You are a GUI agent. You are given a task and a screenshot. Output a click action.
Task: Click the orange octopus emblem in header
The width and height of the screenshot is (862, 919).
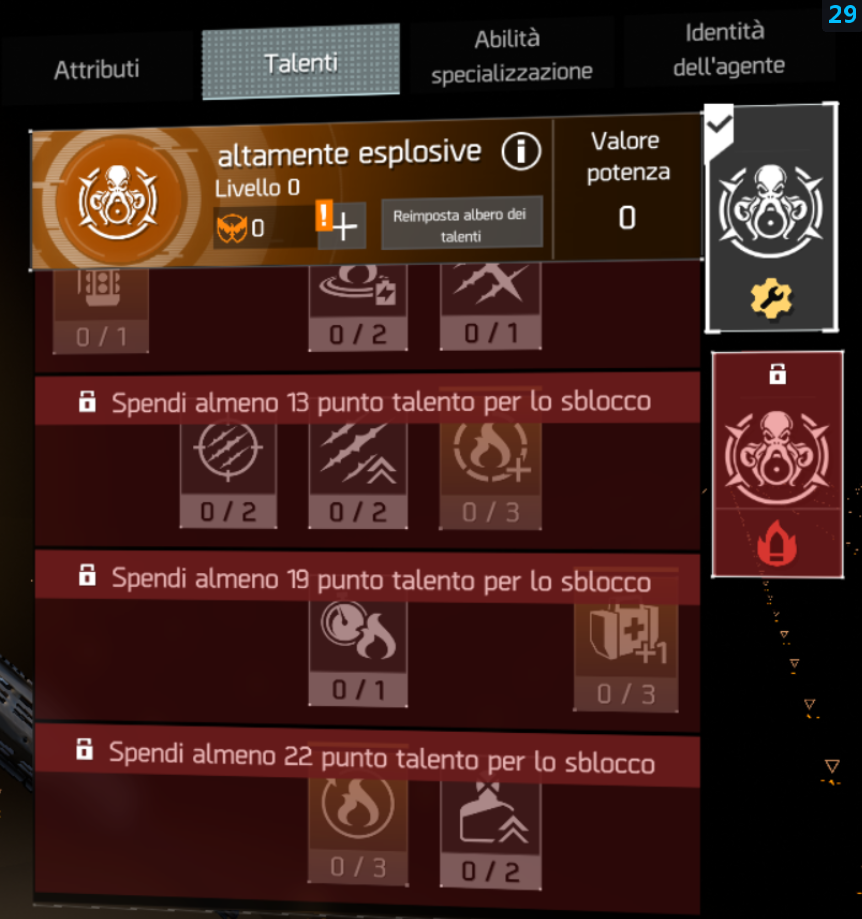pos(118,201)
